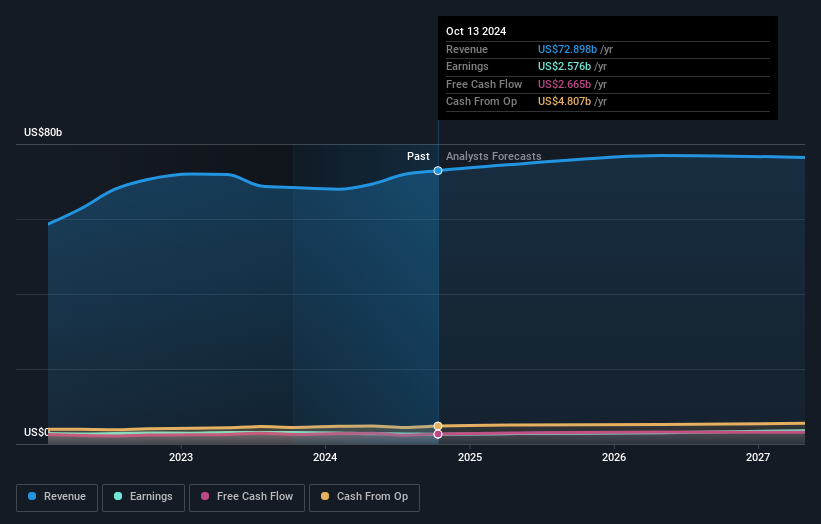This screenshot has height=524, width=821.
Task: Click the US$2.576b earnings value
Action: coord(564,66)
